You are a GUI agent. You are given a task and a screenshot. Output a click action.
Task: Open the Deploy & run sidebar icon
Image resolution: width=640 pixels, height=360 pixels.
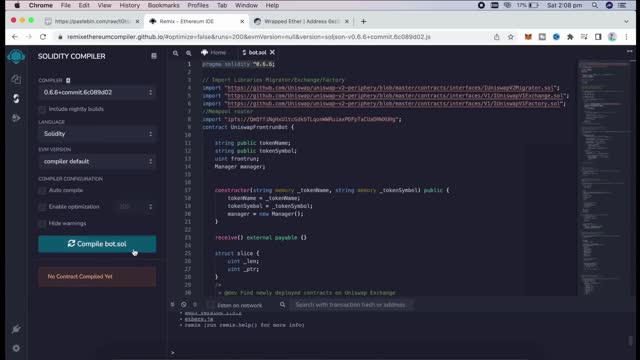16,118
